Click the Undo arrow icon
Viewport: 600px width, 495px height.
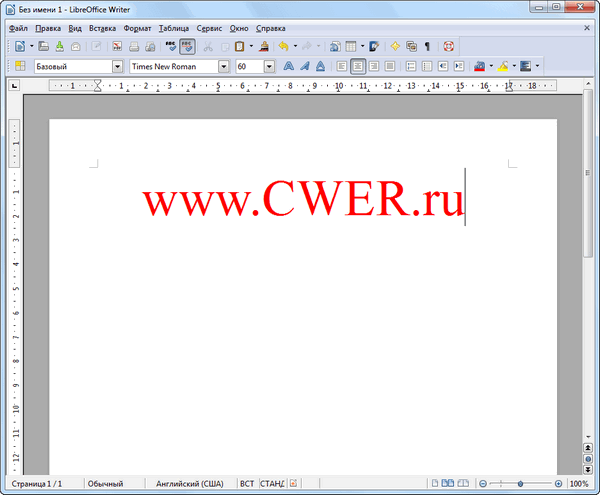[x=283, y=46]
